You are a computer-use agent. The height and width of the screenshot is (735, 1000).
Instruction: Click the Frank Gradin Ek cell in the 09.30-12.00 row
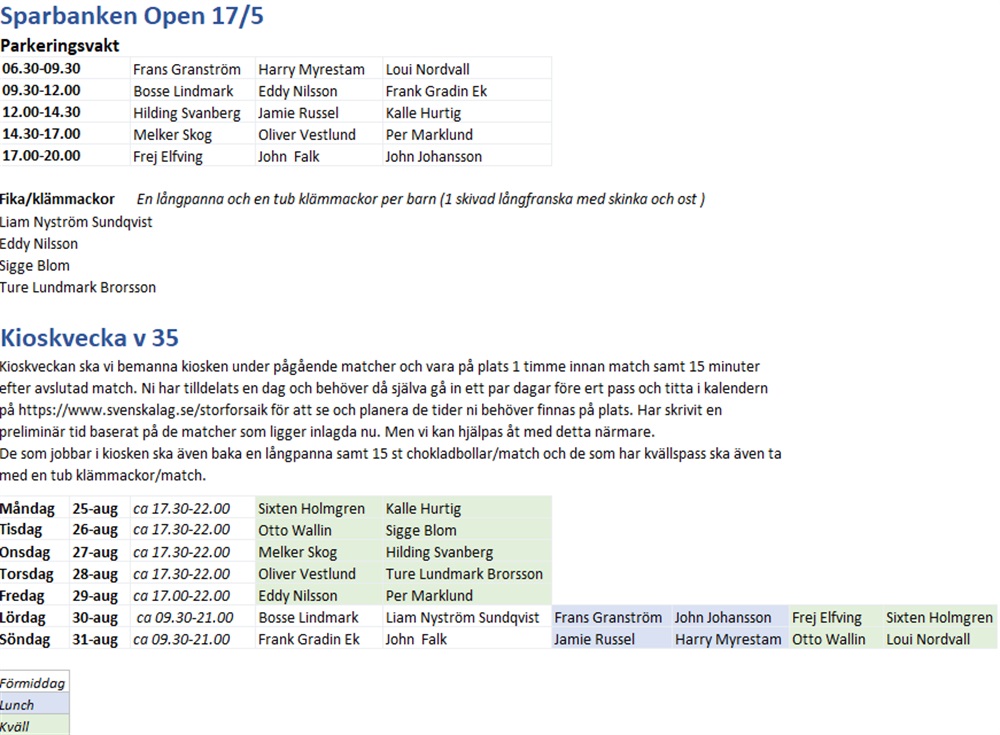(436, 91)
